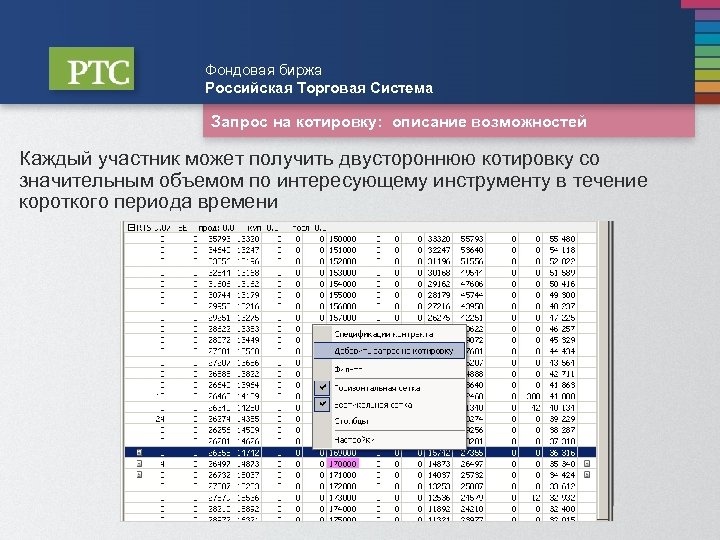This screenshot has height=540, width=720.
Task: Select strike cell 174000
Action: coord(343,509)
